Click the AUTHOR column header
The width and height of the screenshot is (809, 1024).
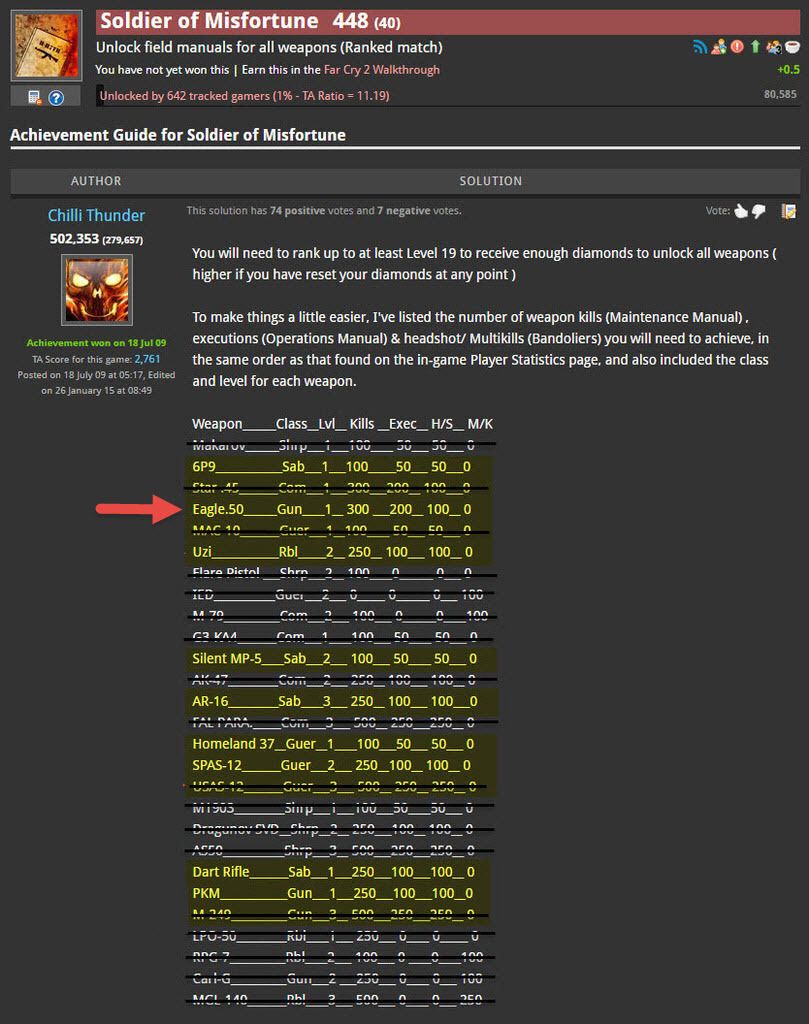coord(96,181)
